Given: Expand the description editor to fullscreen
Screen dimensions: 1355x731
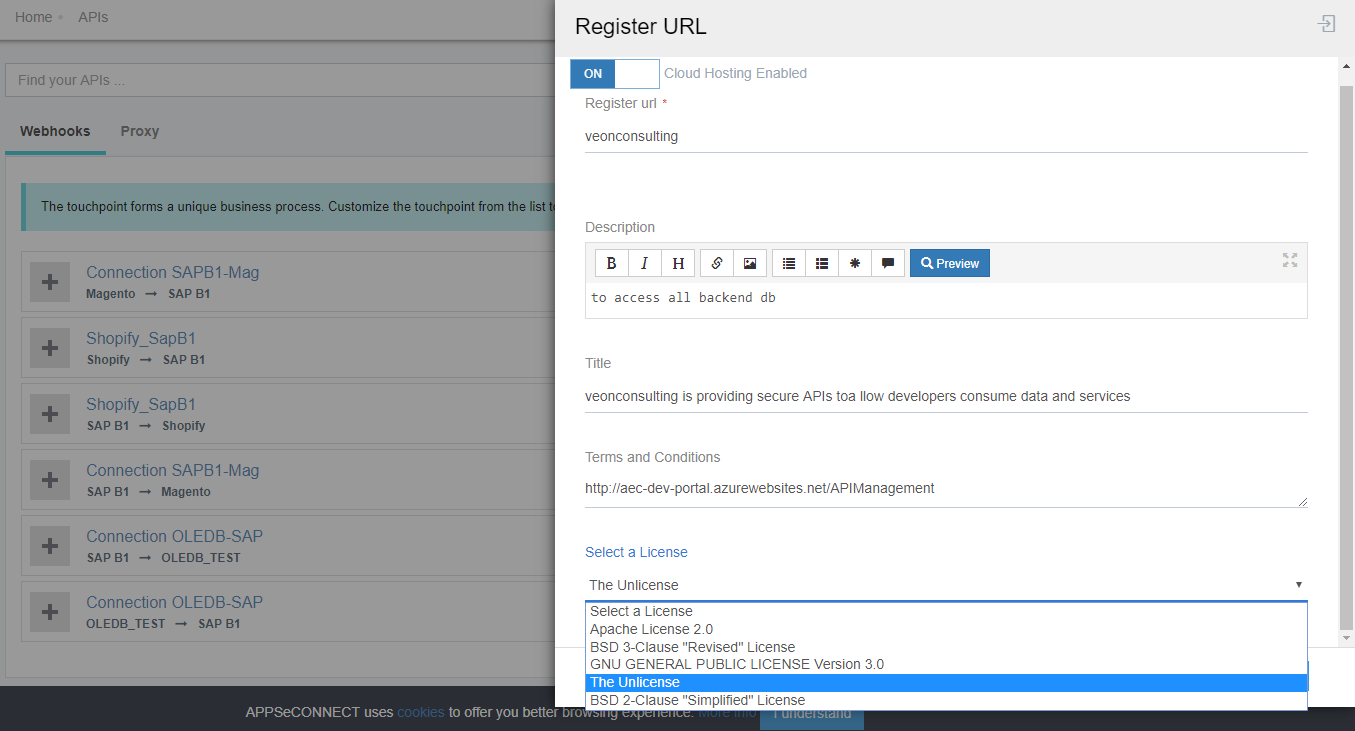Looking at the screenshot, I should (1290, 260).
